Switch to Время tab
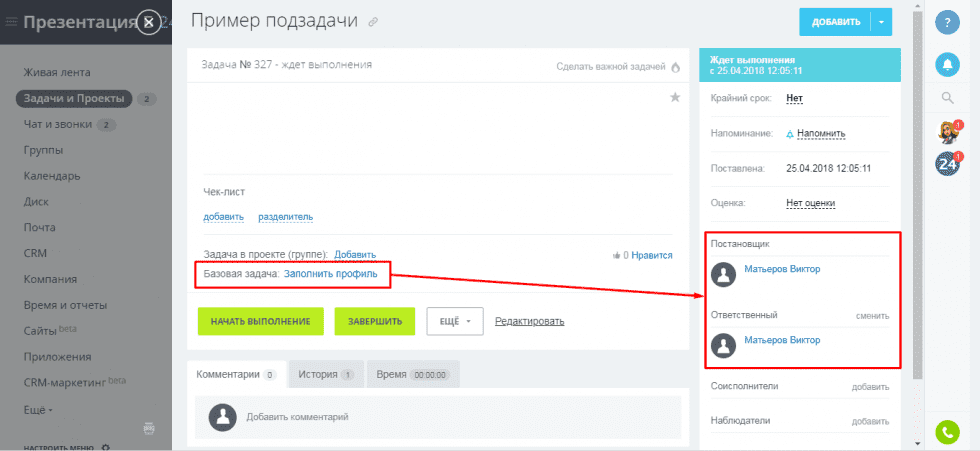The image size is (980, 451). [x=412, y=374]
